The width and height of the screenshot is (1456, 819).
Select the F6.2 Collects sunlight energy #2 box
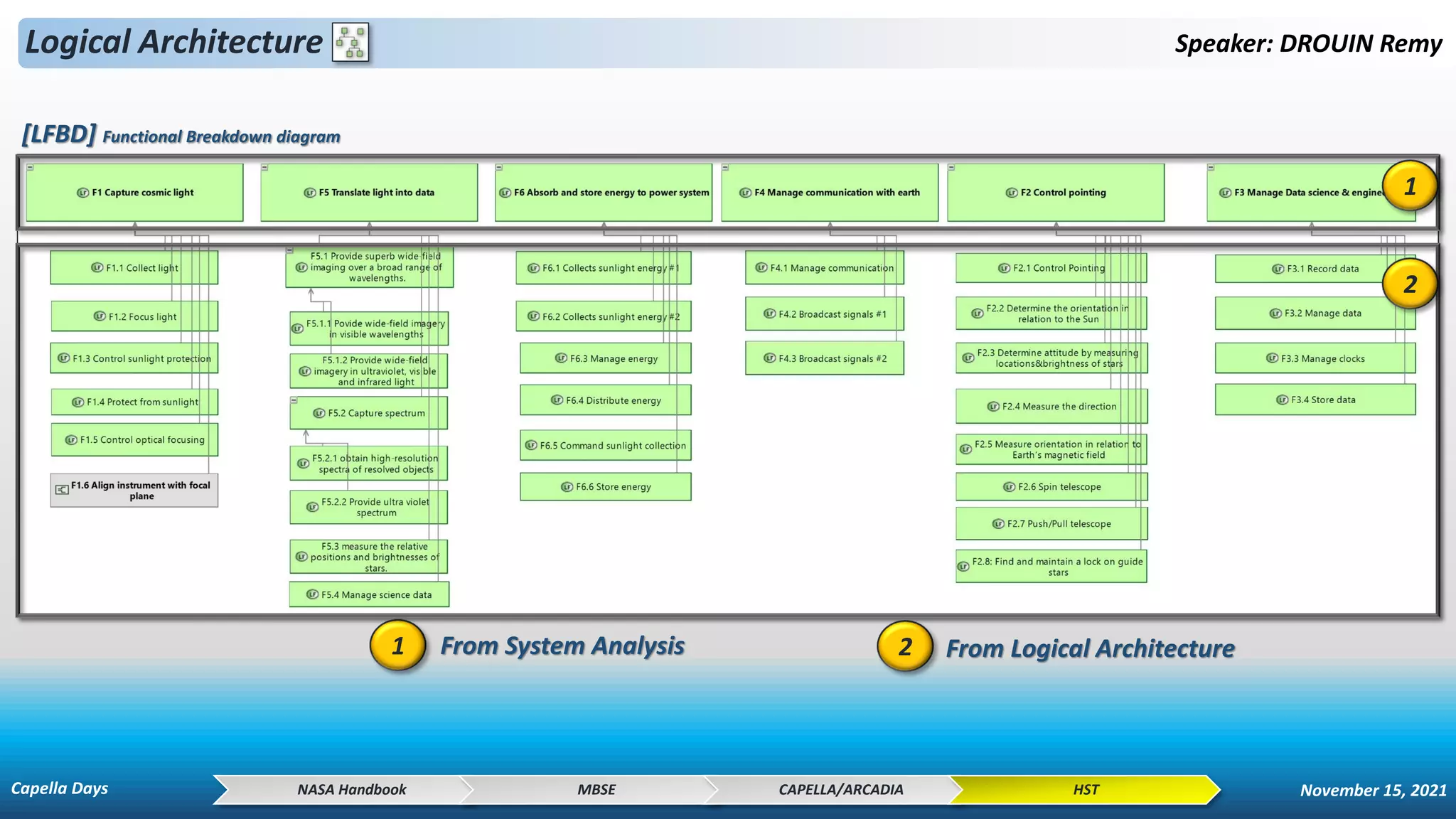pyautogui.click(x=604, y=316)
